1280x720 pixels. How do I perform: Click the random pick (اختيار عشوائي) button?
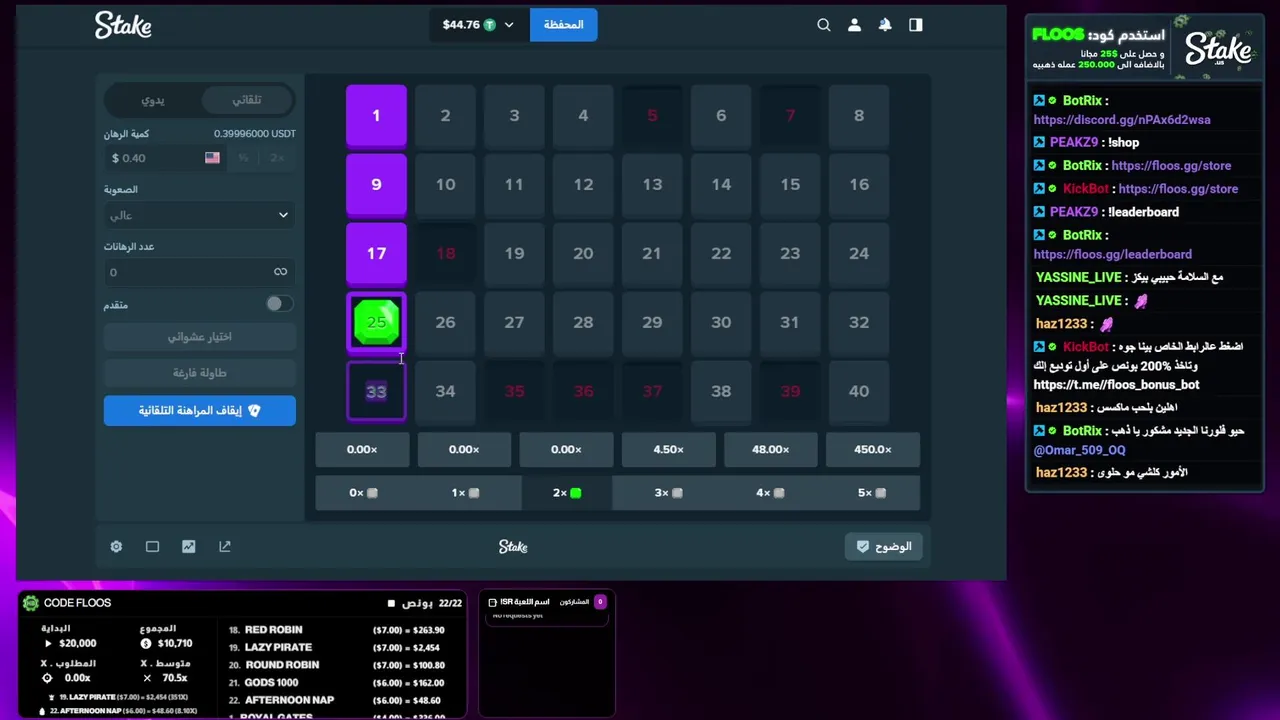(200, 337)
